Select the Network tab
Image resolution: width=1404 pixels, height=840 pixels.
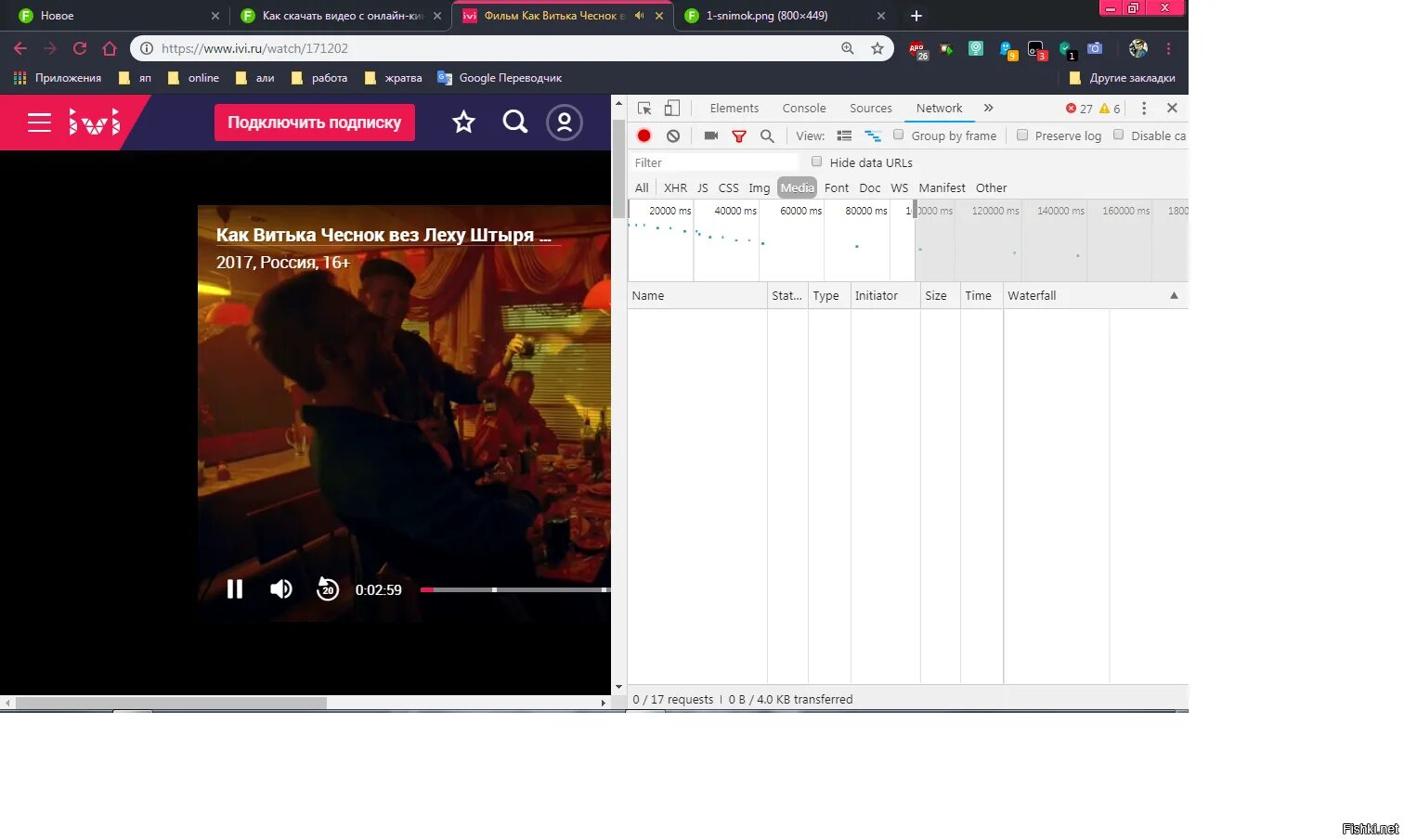click(940, 109)
